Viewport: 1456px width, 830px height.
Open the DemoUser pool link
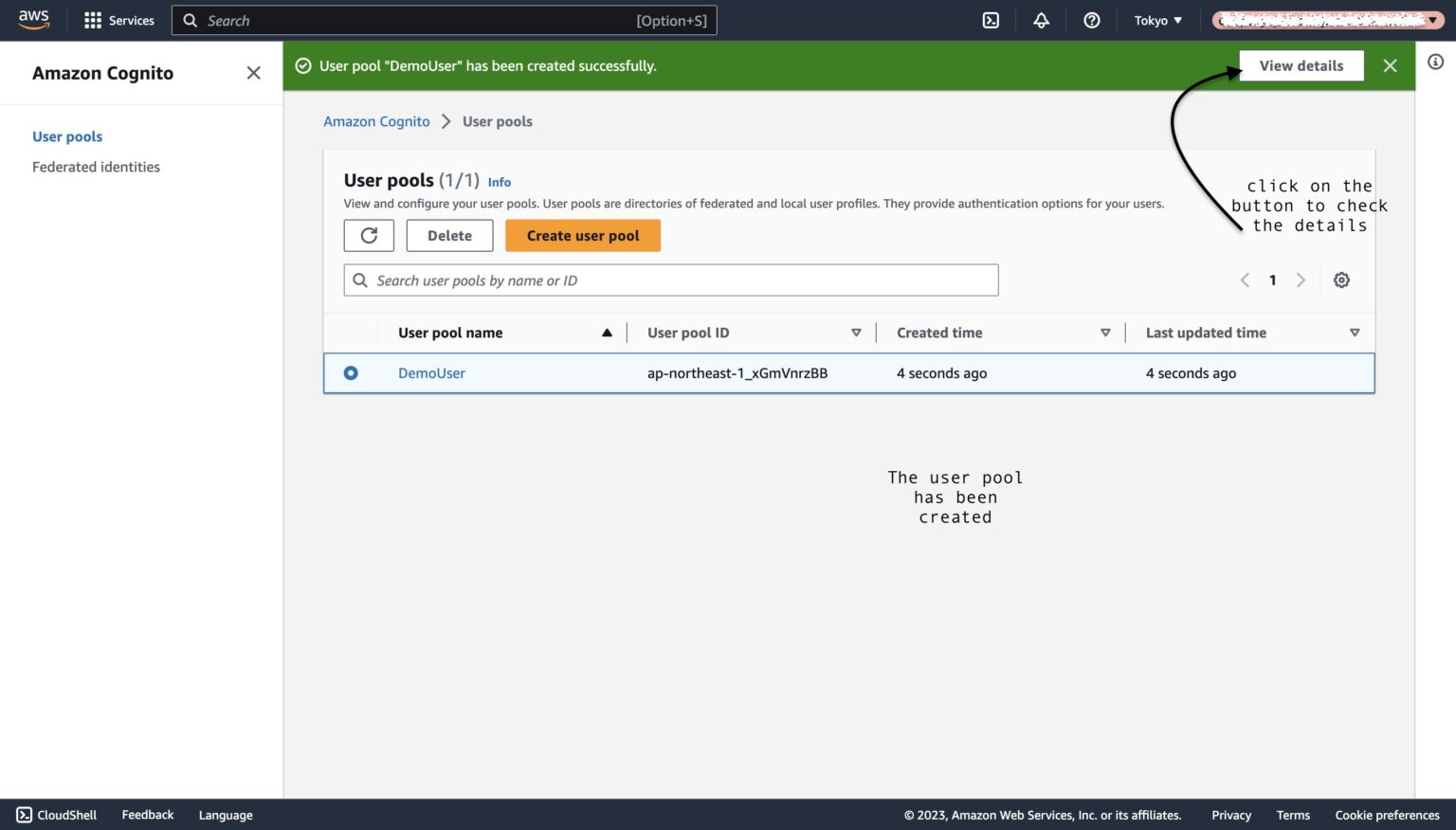(x=431, y=372)
